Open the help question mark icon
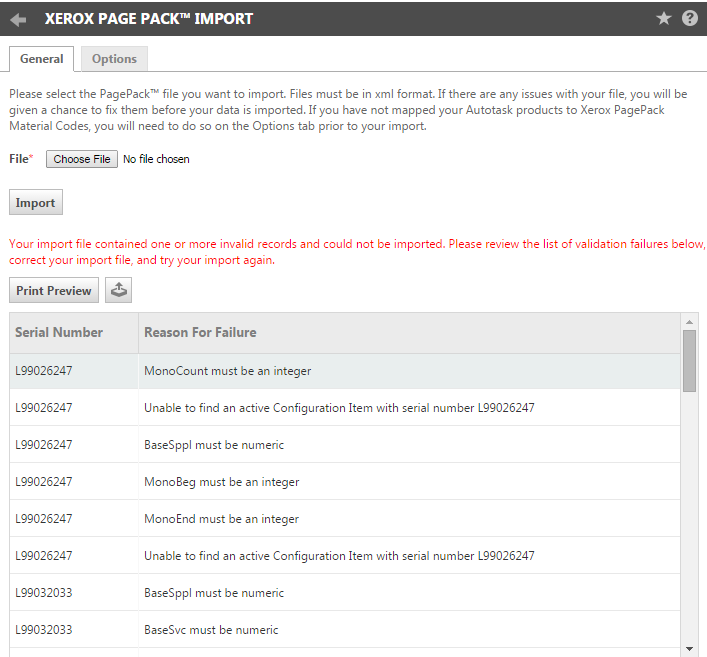The width and height of the screenshot is (707, 657). pyautogui.click(x=690, y=18)
